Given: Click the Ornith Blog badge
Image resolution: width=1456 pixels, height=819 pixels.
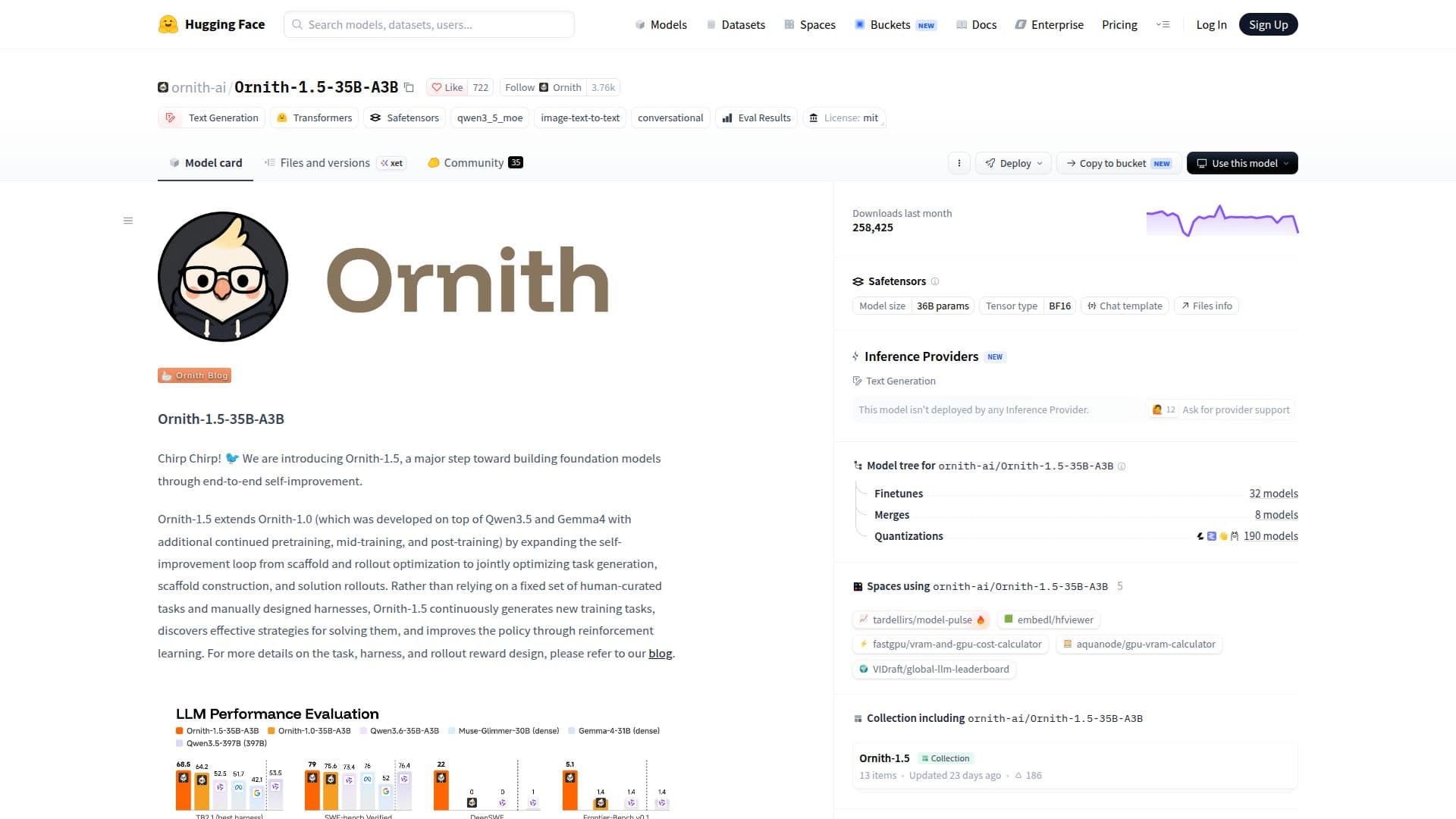Looking at the screenshot, I should pos(194,375).
